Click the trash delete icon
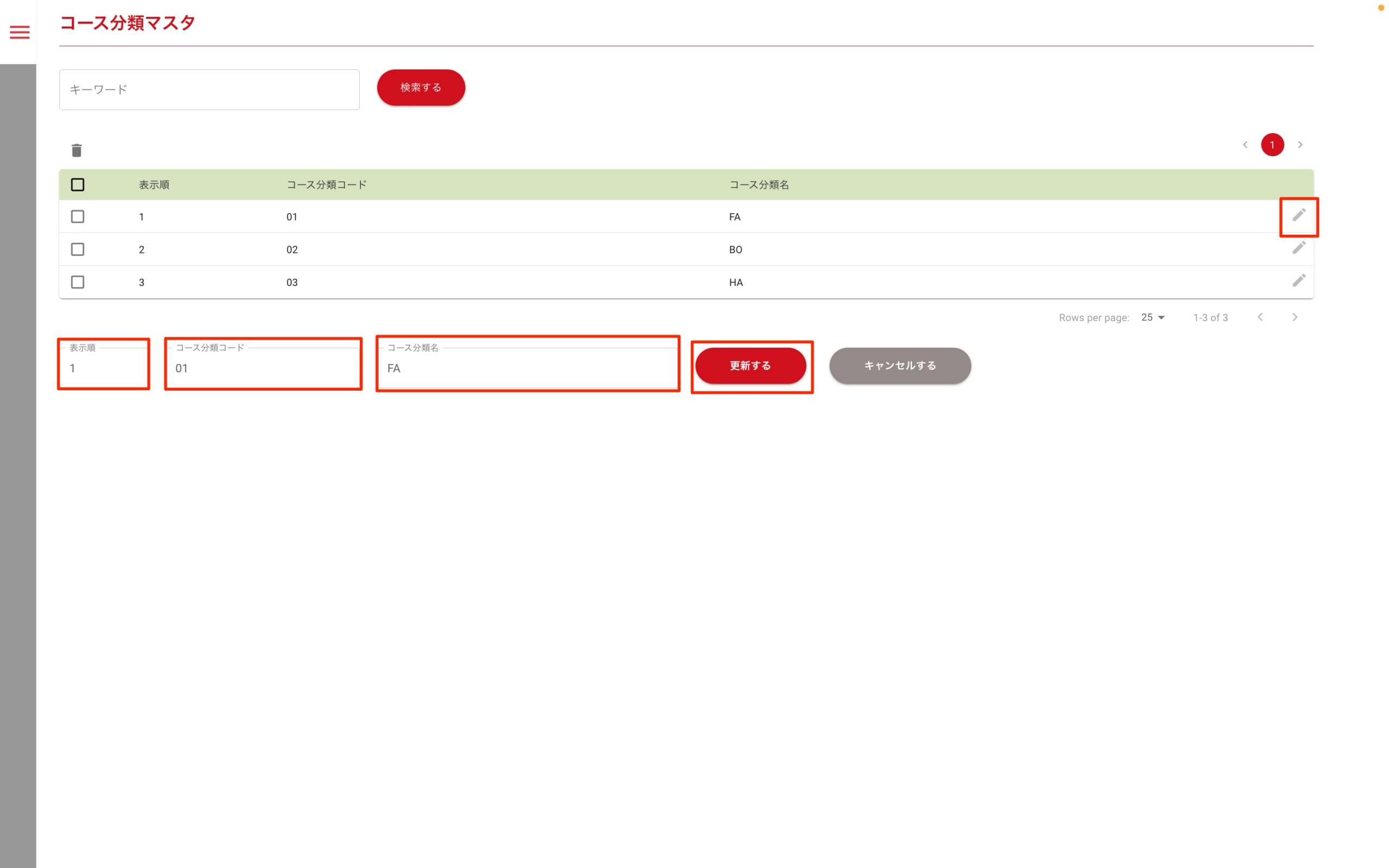 click(77, 150)
